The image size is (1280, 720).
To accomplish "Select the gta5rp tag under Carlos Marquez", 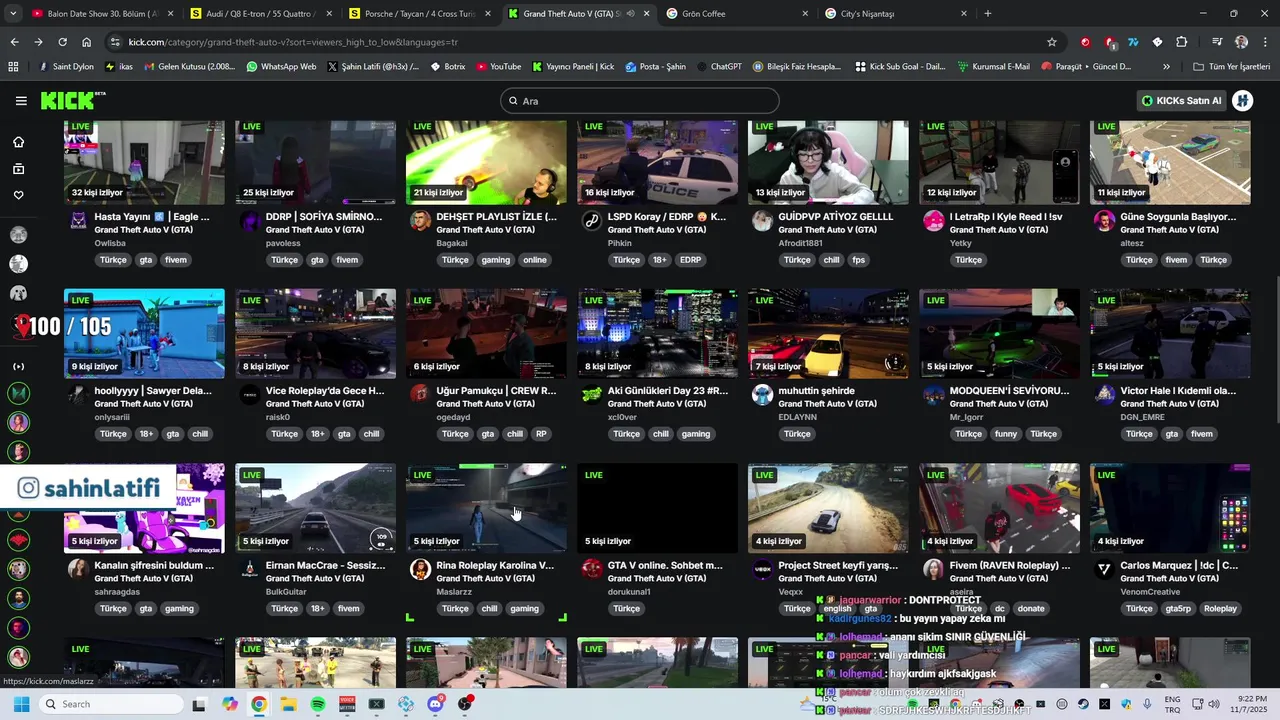I will click(1178, 608).
